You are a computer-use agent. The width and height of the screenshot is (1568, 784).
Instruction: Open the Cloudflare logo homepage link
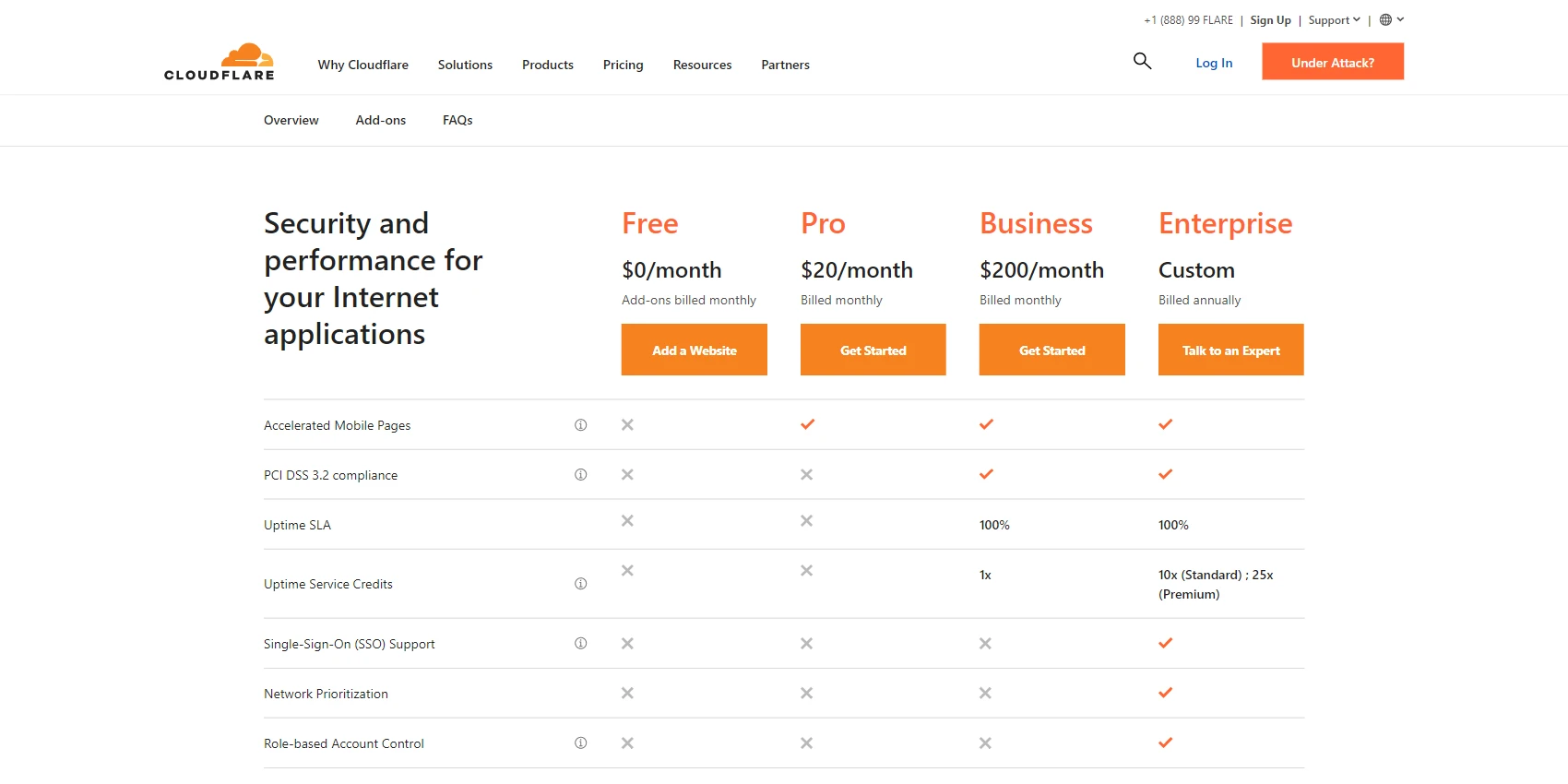220,62
